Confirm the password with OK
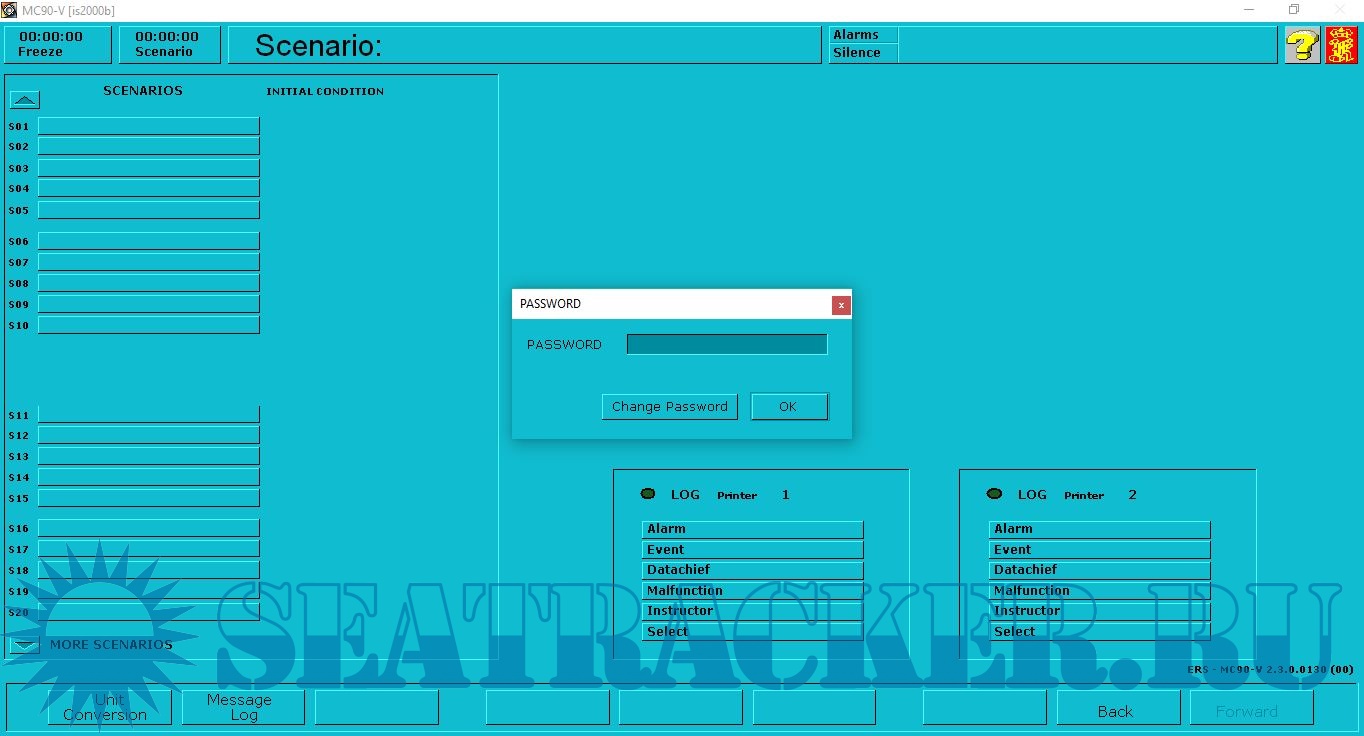The height and width of the screenshot is (736, 1364). tap(789, 406)
